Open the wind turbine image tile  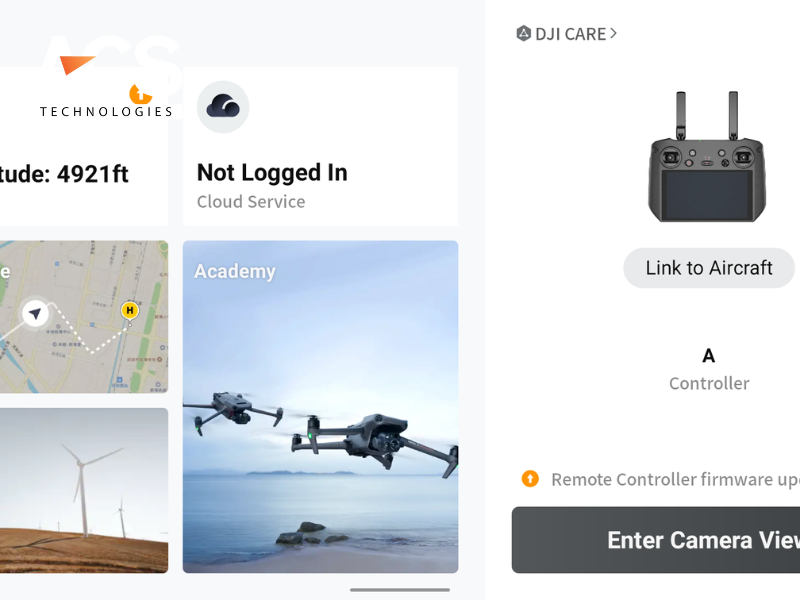click(84, 490)
